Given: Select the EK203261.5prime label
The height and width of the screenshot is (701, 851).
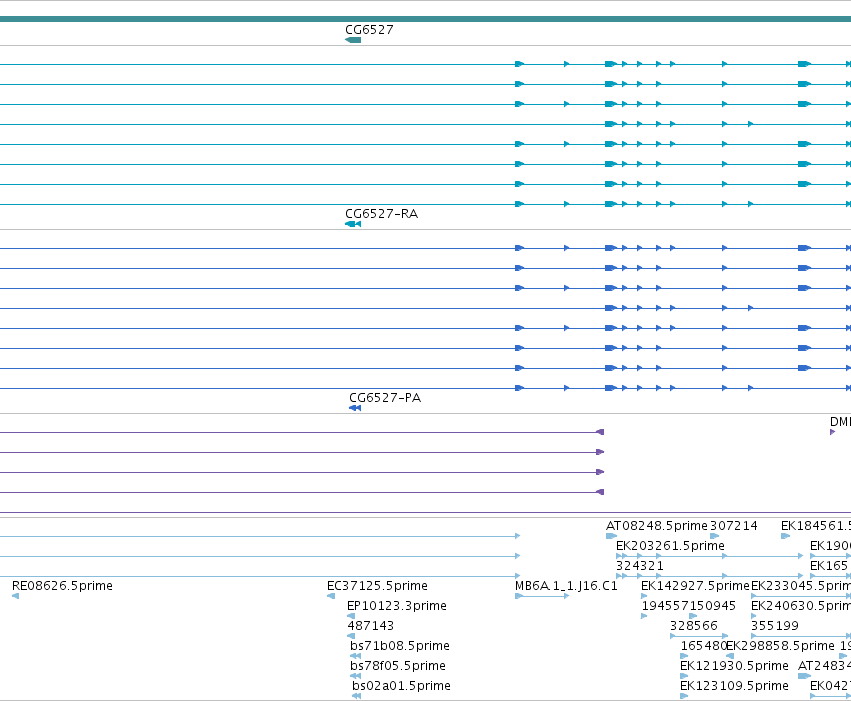Looking at the screenshot, I should (670, 546).
